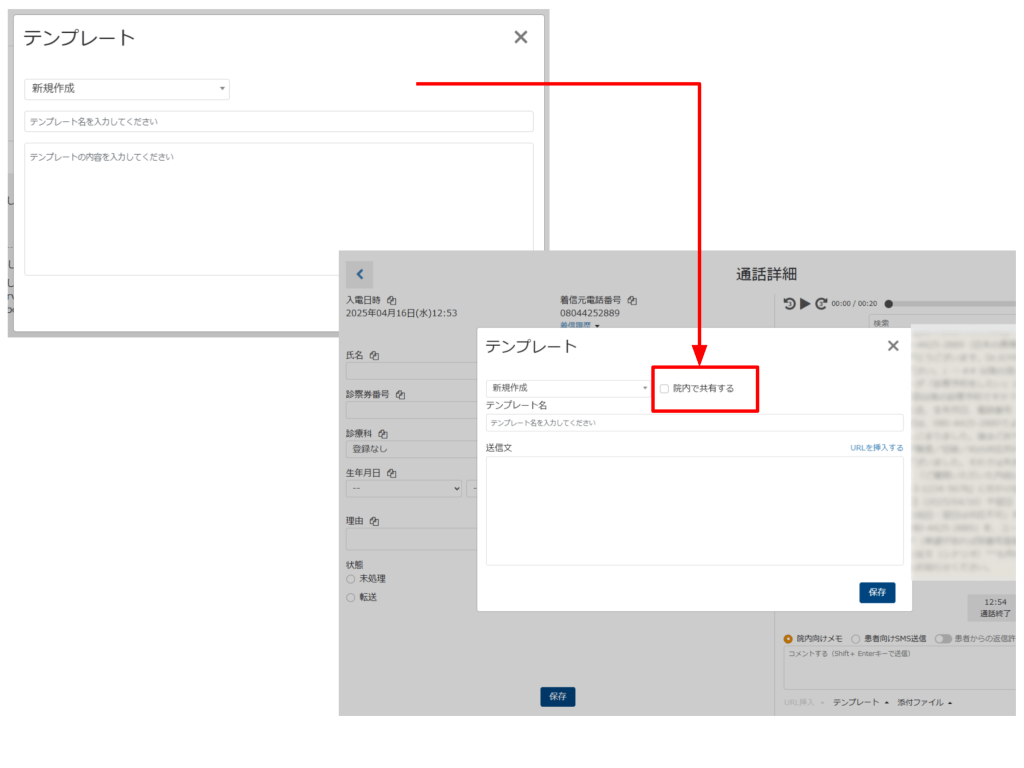The width and height of the screenshot is (1024, 768).
Task: Click copy icon beside 診察券番号
Action: (400, 395)
